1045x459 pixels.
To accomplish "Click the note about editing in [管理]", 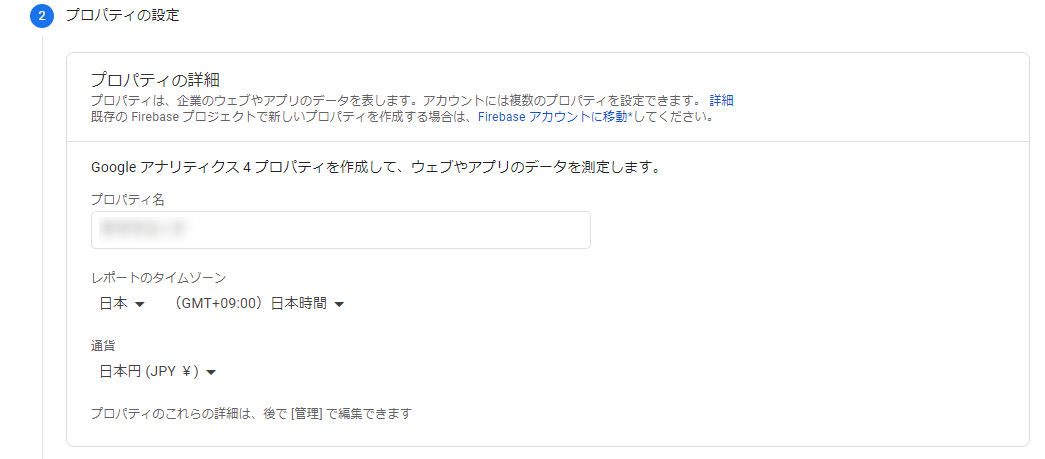I will (251, 414).
